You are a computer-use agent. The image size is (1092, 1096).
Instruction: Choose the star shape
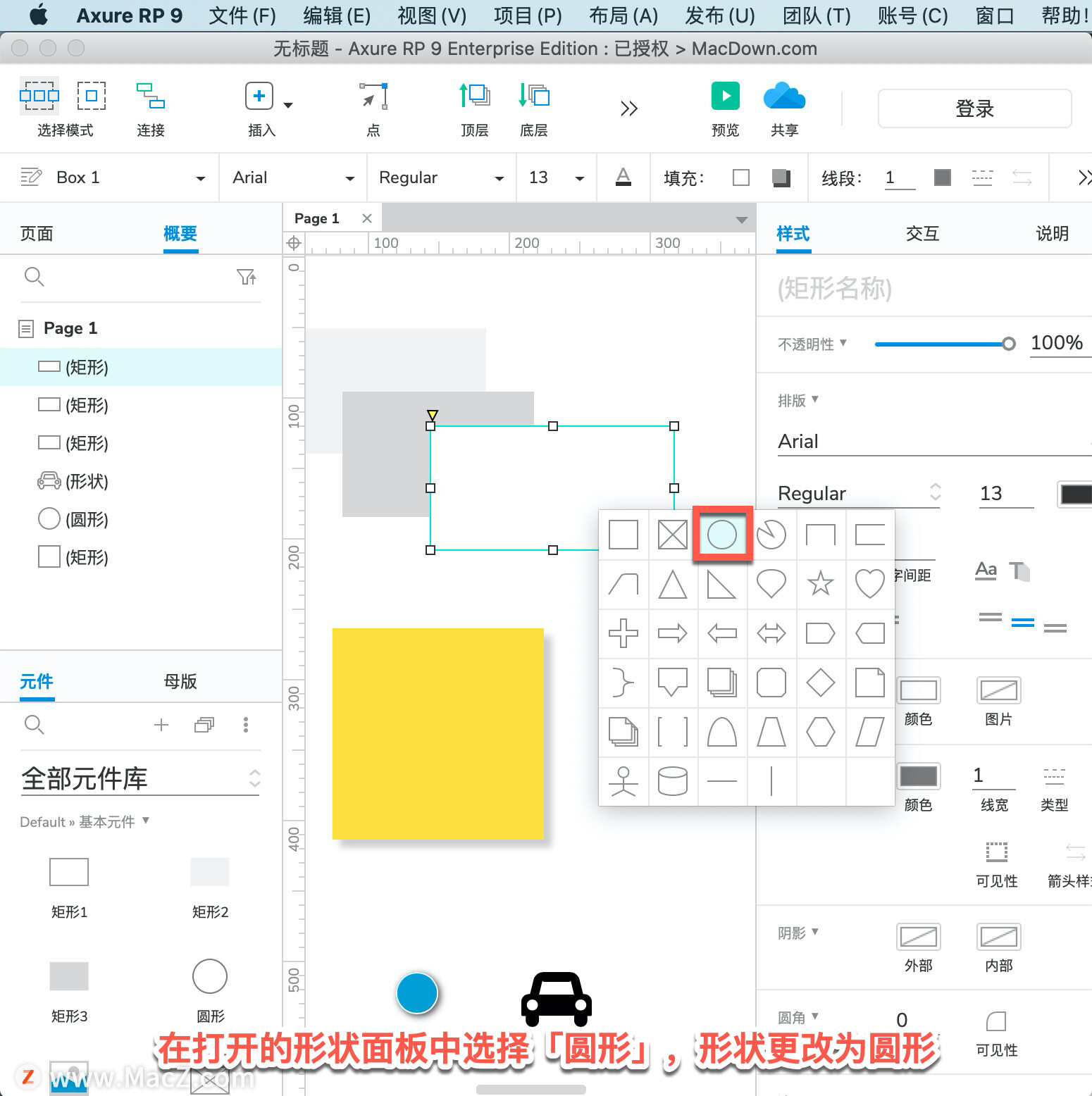[821, 584]
